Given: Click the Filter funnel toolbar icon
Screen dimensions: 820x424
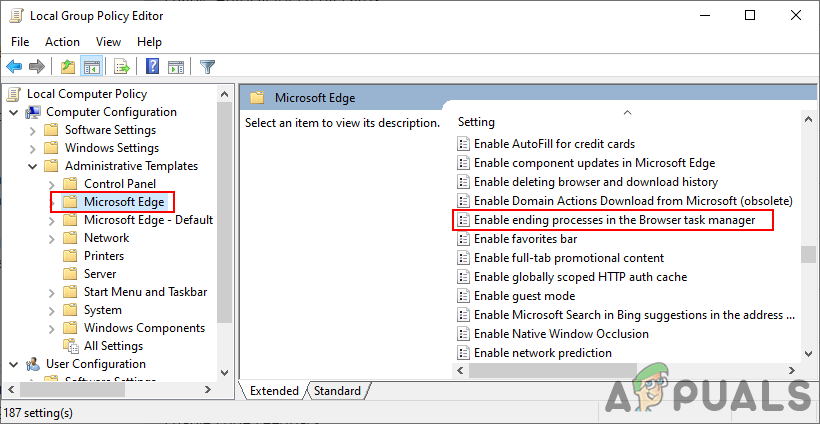Looking at the screenshot, I should 207,67.
